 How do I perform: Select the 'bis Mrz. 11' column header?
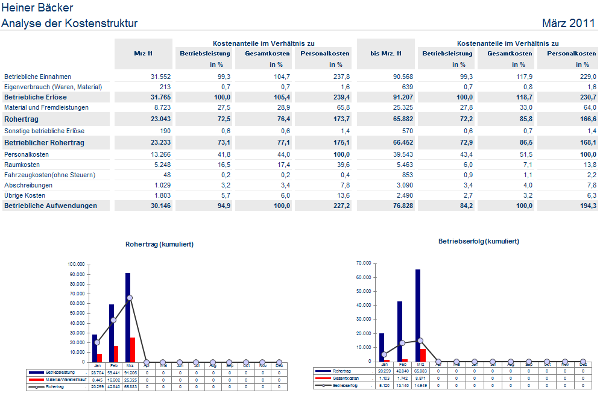[x=386, y=54]
